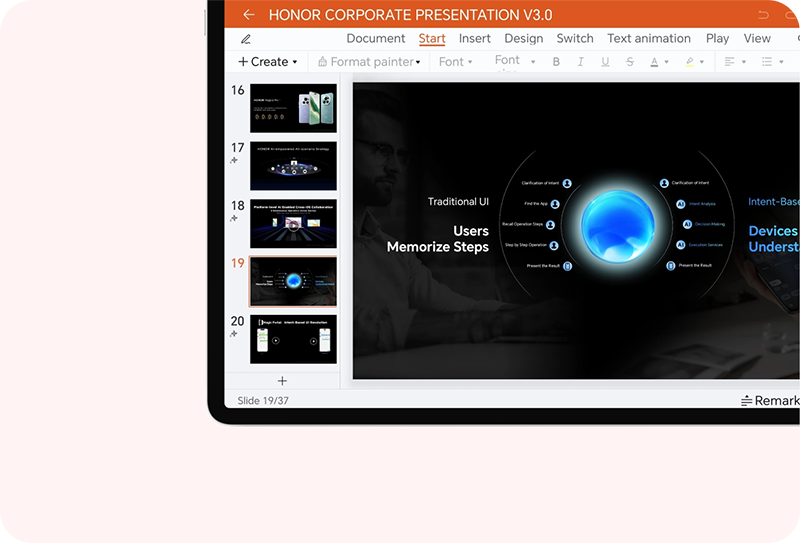Image resolution: width=800 pixels, height=543 pixels.
Task: Select slide 20 thumbnail
Action: (293, 339)
